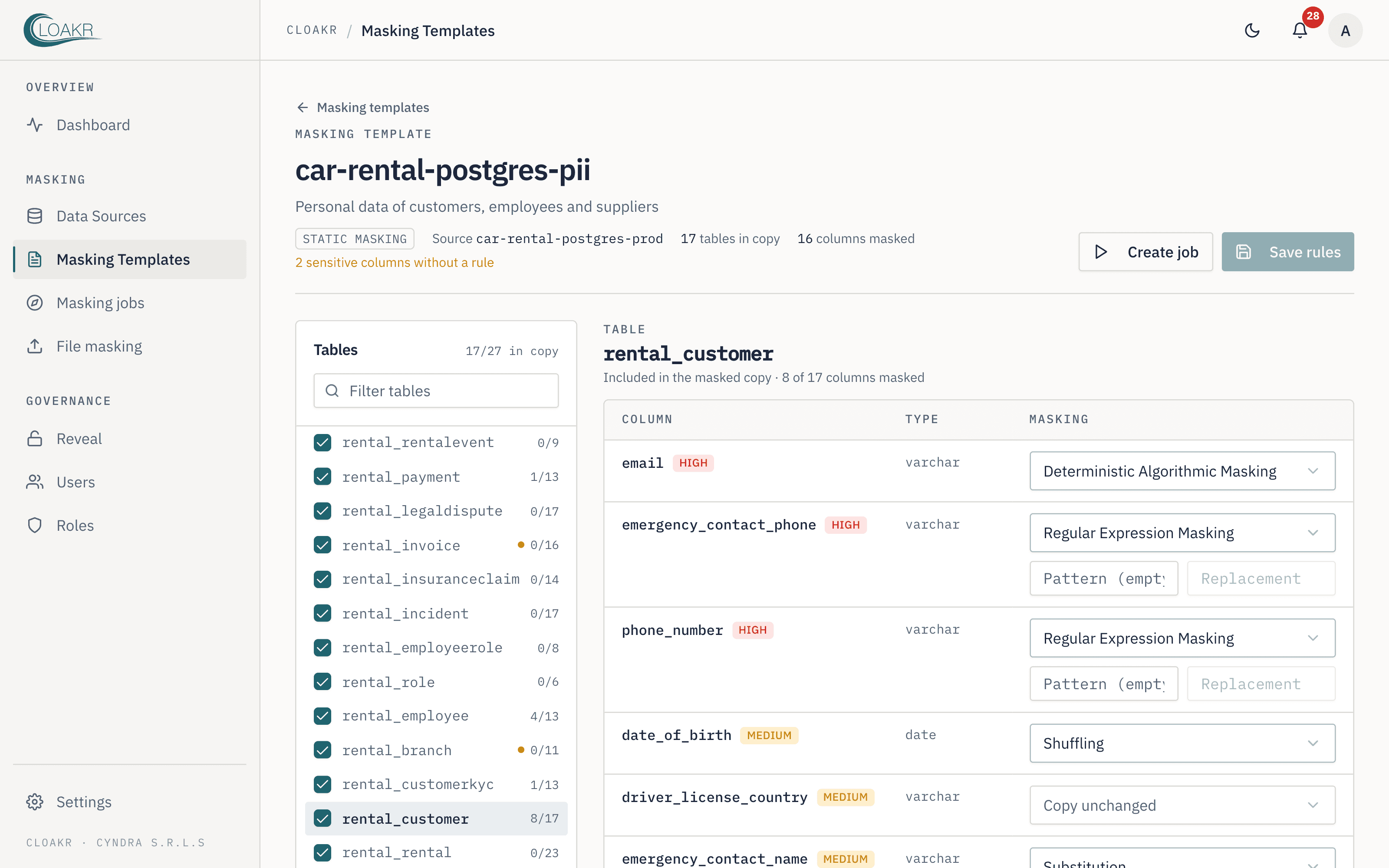Open masking dropdown for emergency_contact_phone
The width and height of the screenshot is (1389, 868).
coord(1182,533)
